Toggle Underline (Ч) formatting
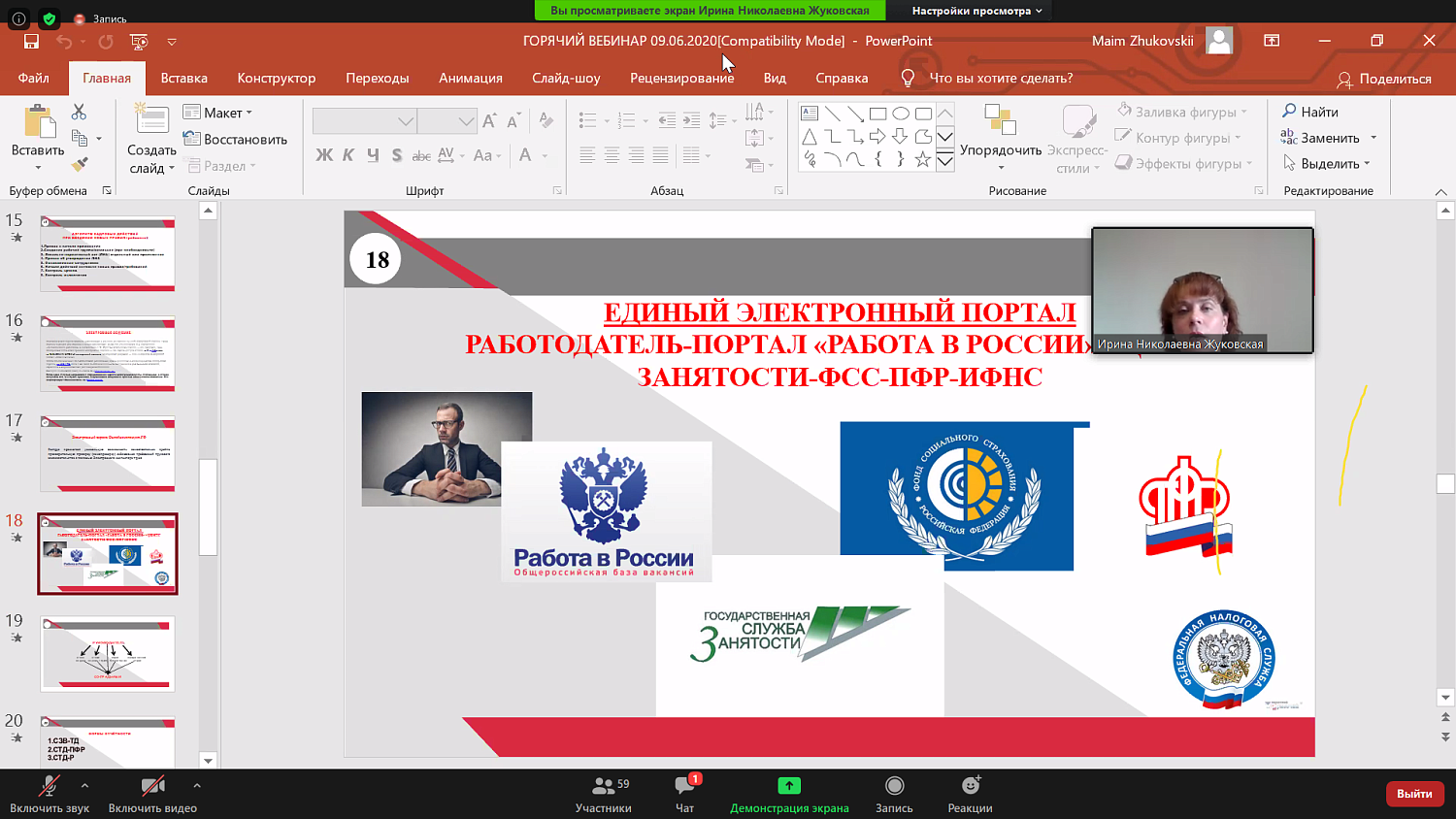The height and width of the screenshot is (819, 1456). (373, 155)
